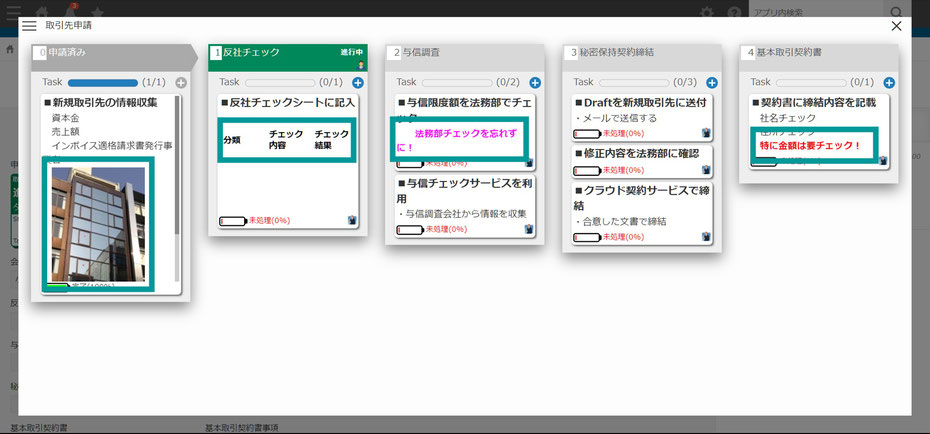930x434 pixels.
Task: Select the 与信調査 stage header
Action: tap(460, 52)
